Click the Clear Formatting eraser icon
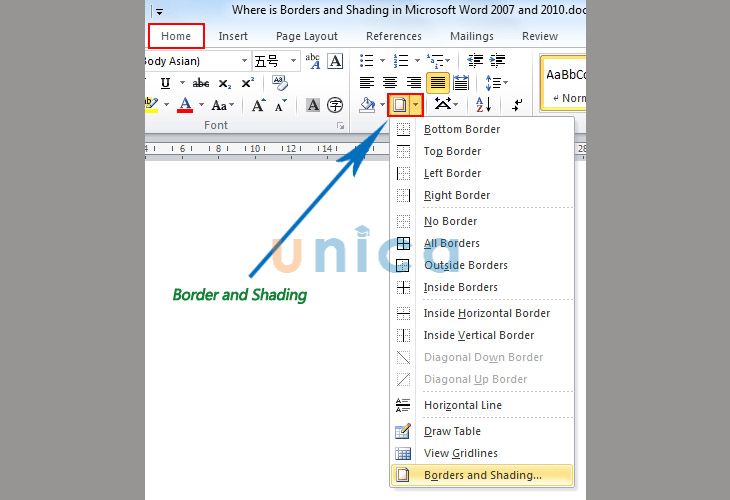 (x=280, y=83)
